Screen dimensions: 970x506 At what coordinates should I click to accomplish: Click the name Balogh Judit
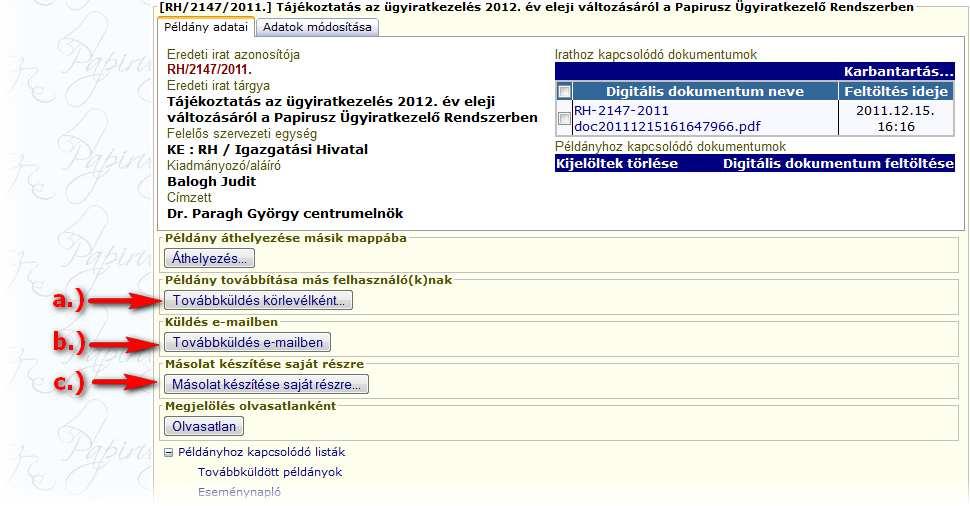[212, 182]
